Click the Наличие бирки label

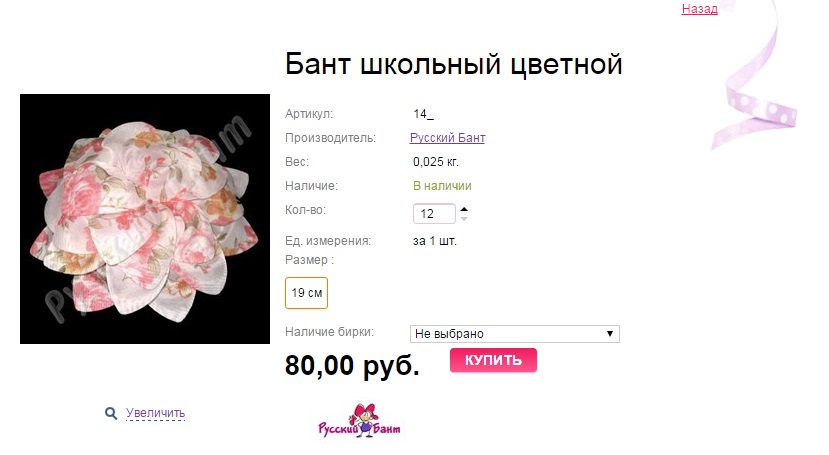[x=329, y=332]
